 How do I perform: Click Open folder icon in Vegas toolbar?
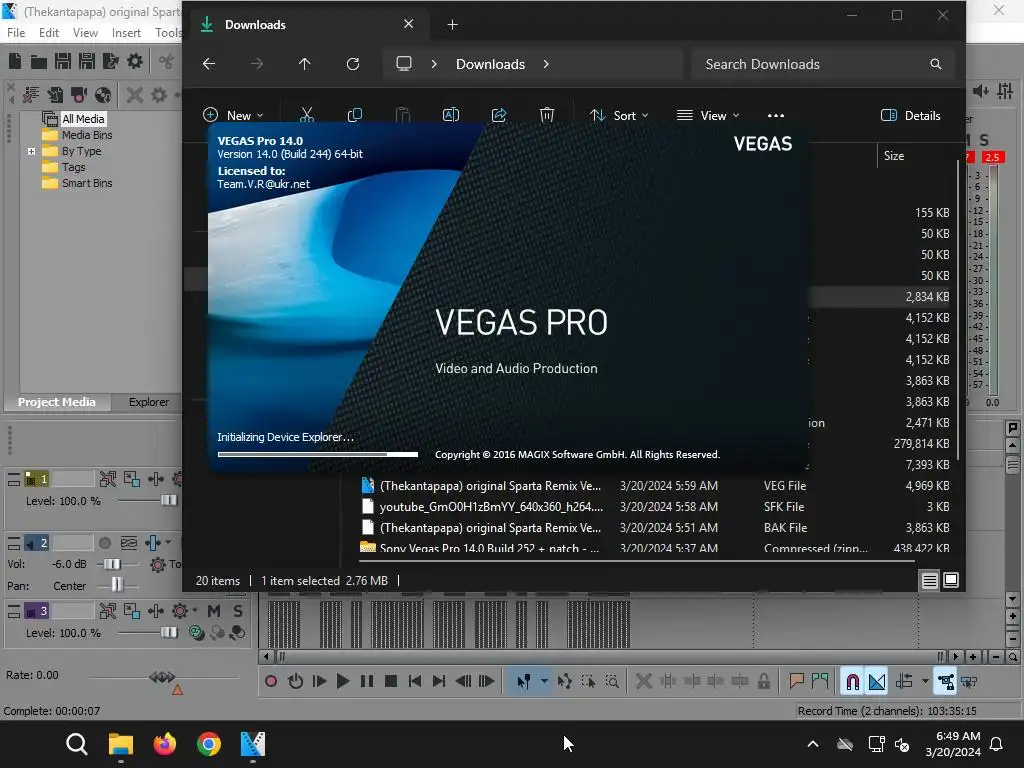pyautogui.click(x=39, y=61)
